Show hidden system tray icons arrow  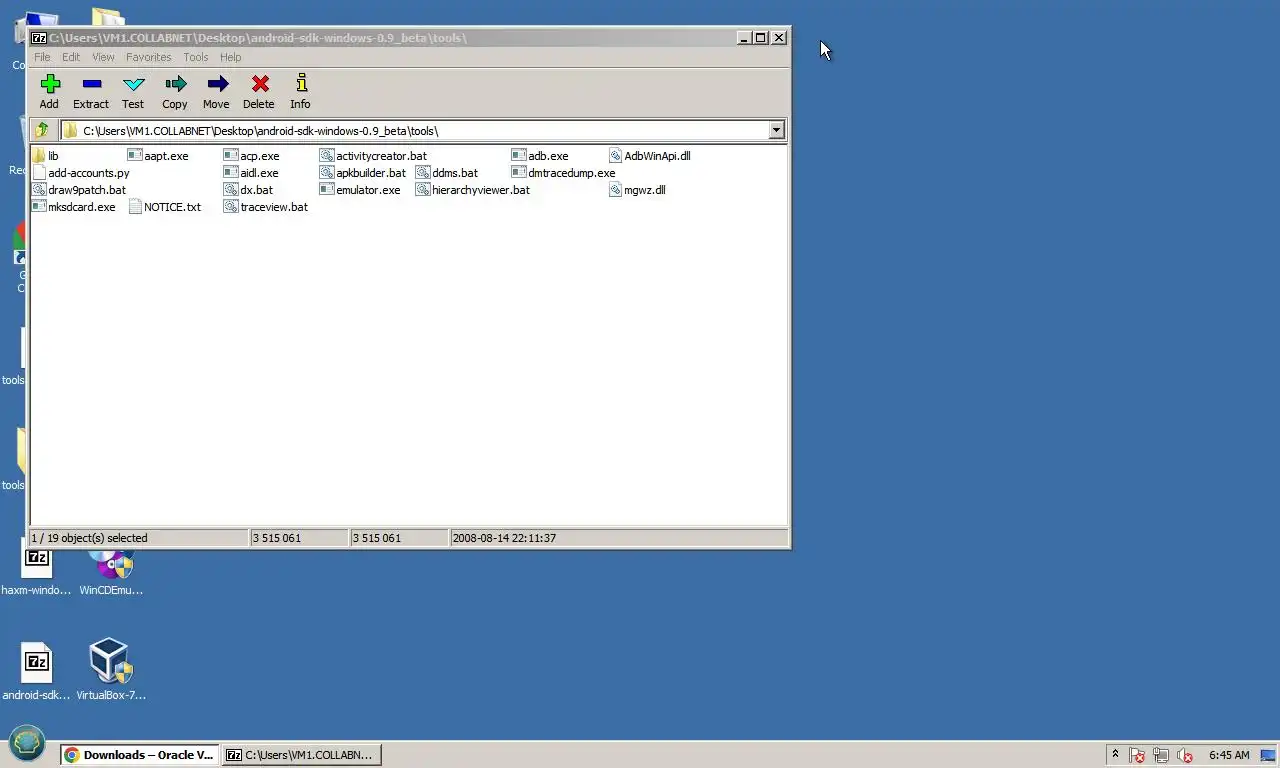point(1115,755)
